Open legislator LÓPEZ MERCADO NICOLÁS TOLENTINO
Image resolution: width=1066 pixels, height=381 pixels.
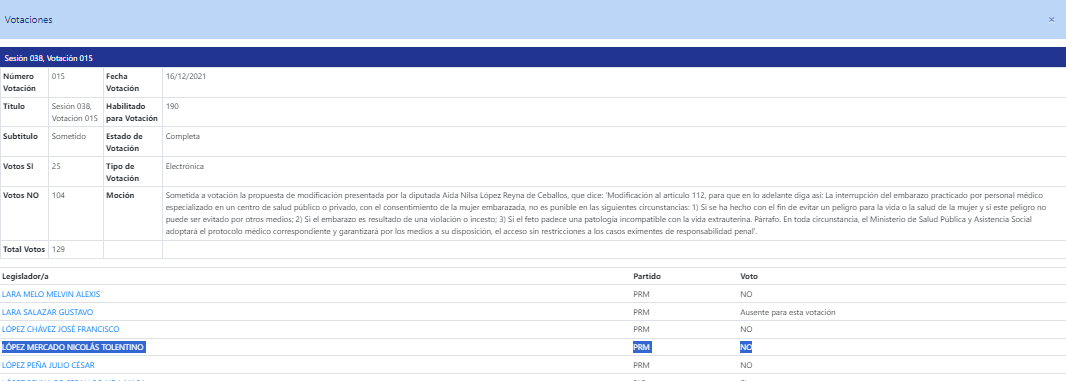[x=73, y=347]
